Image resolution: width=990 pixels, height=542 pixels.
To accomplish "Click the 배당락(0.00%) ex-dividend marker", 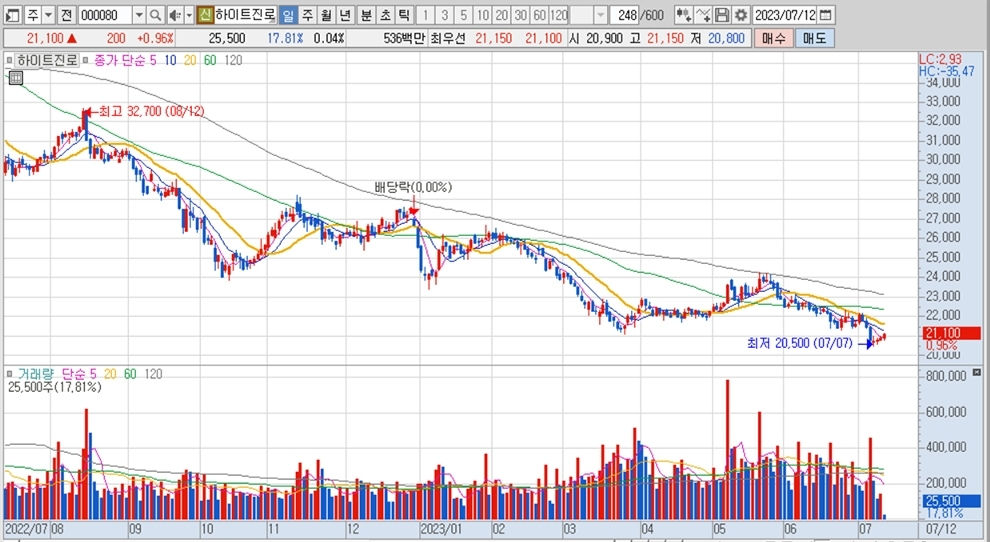I will (x=413, y=187).
